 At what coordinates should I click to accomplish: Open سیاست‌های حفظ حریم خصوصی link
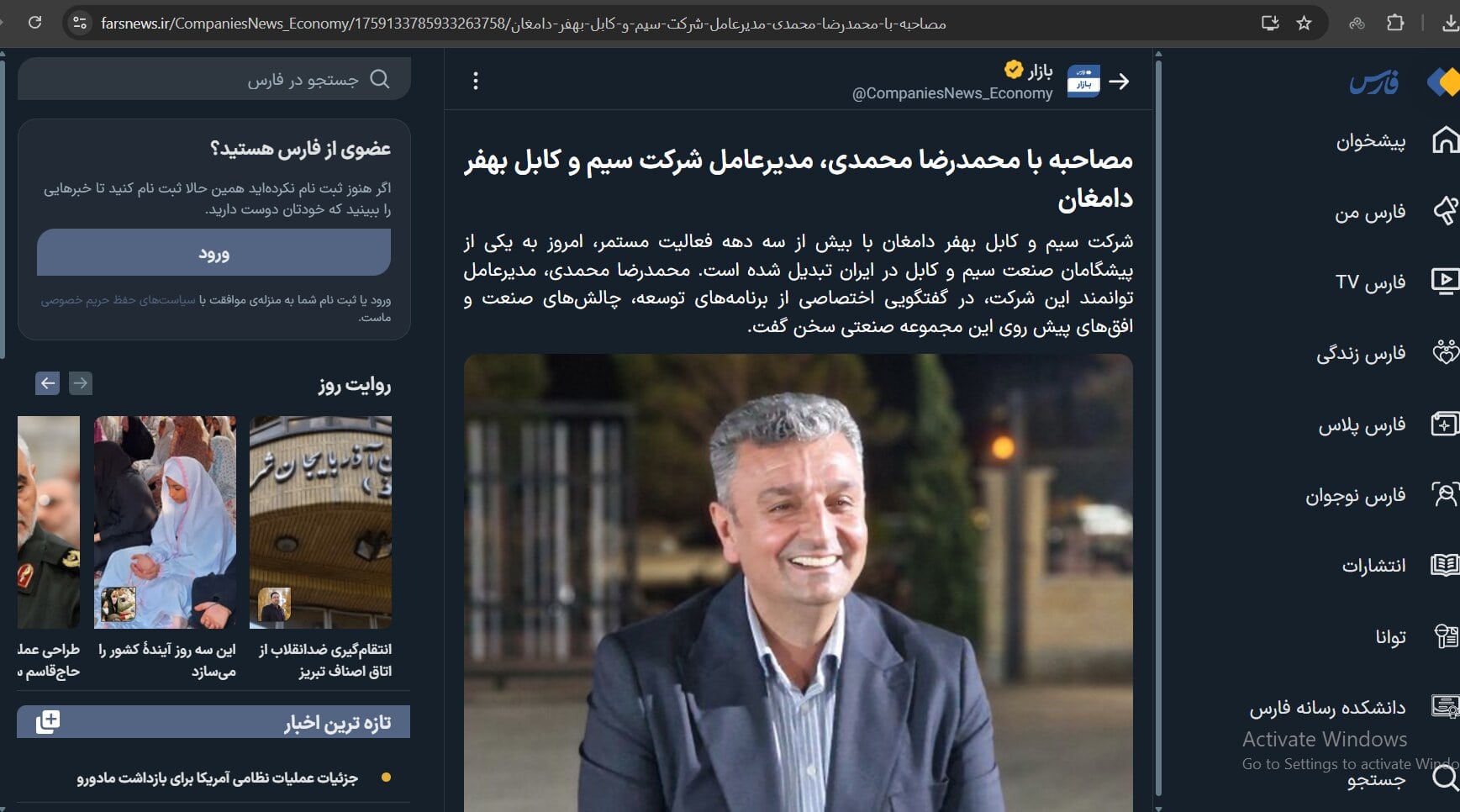[118, 300]
